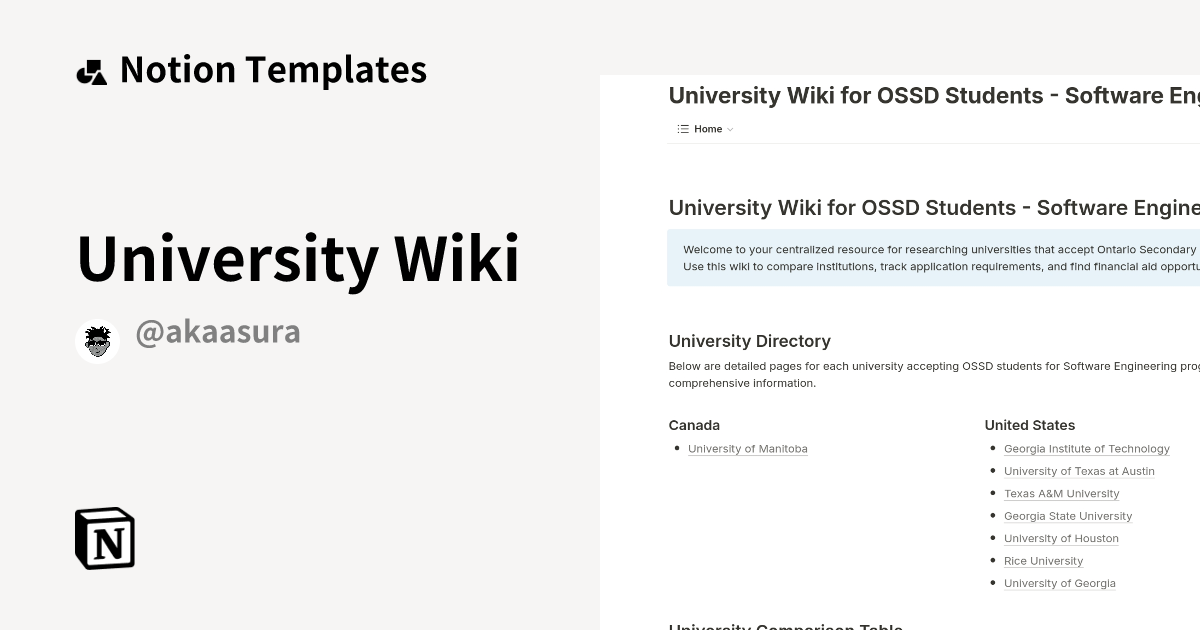1200x630 pixels.
Task: Select the bullet marker beside University of Manitoba
Action: click(x=677, y=448)
